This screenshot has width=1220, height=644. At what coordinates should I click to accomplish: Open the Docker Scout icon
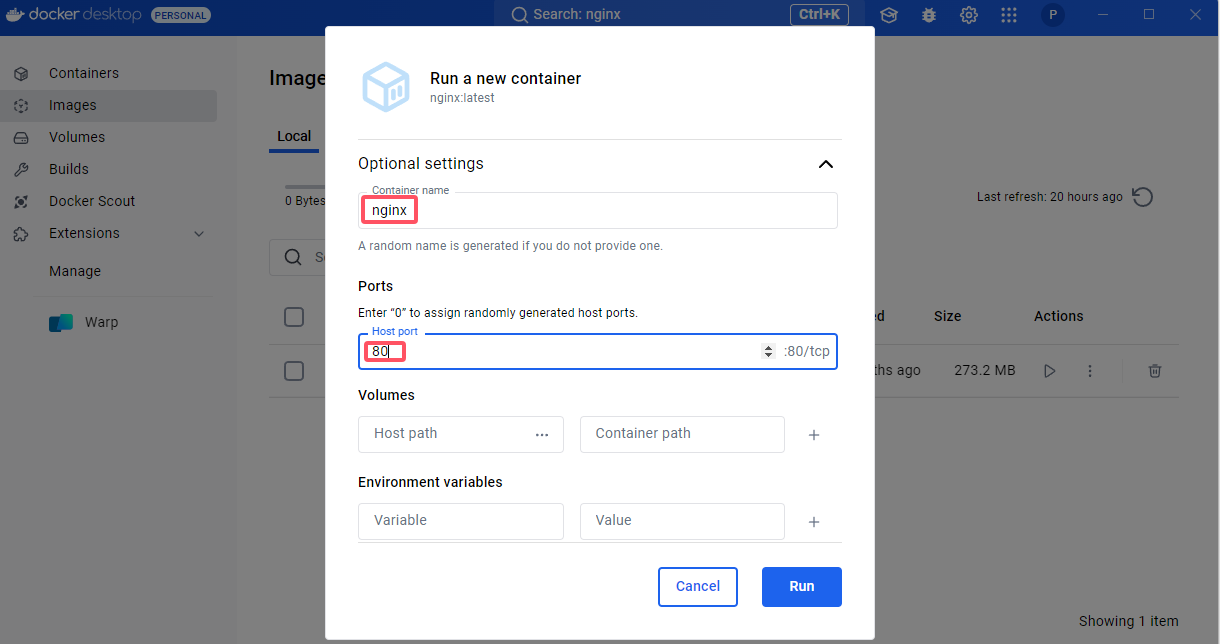point(22,201)
